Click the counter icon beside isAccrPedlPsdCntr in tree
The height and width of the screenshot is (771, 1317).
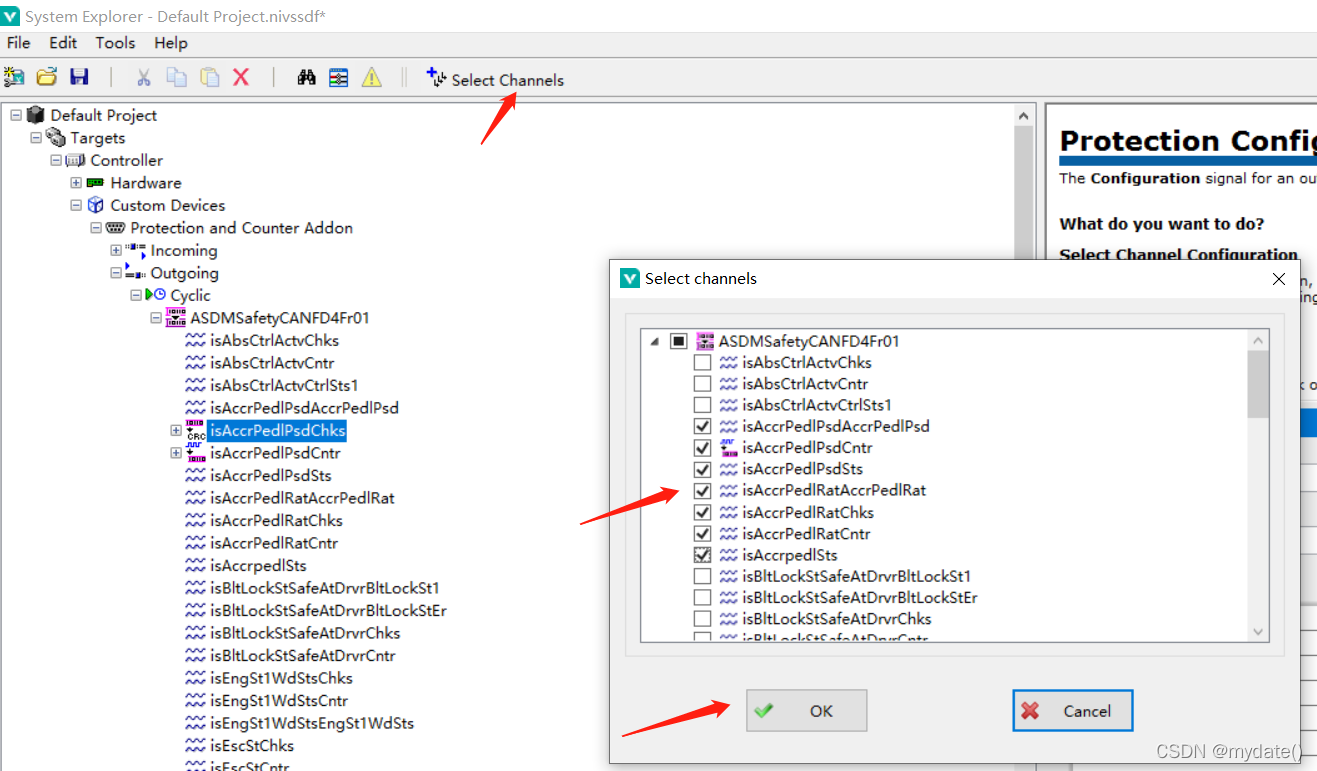click(196, 453)
